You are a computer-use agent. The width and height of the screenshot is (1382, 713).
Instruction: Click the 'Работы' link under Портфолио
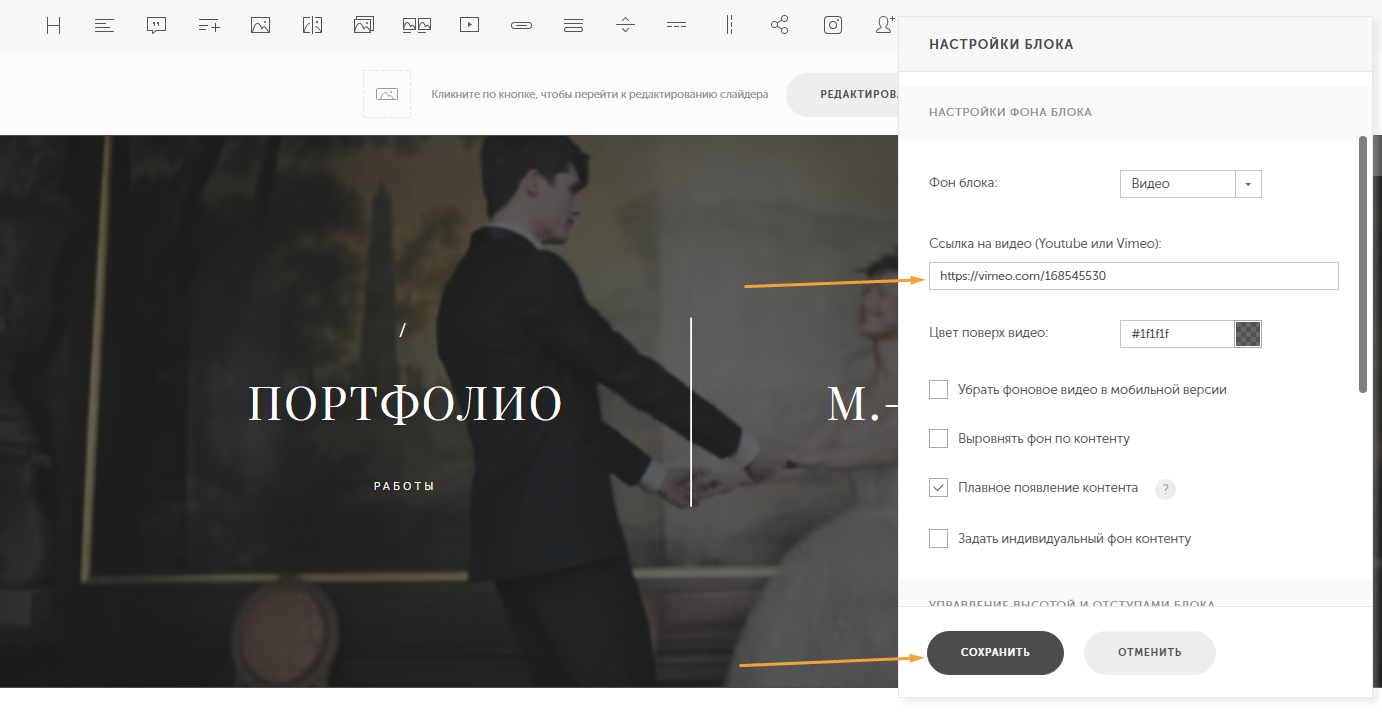point(404,486)
